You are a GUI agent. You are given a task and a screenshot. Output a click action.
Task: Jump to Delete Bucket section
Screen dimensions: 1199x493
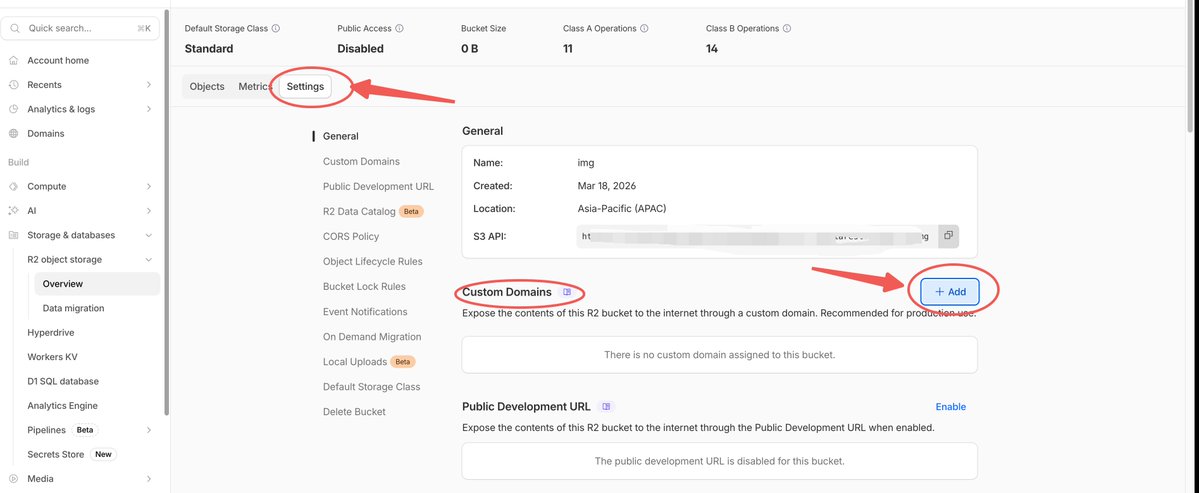point(354,412)
